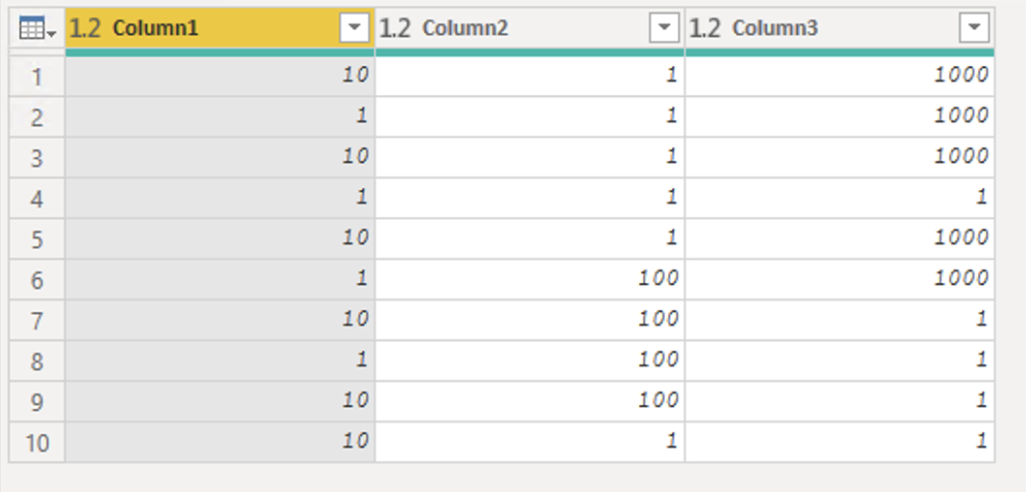Viewport: 1026px width, 492px height.
Task: Click Column3 cell in row 10
Action: click(840, 442)
